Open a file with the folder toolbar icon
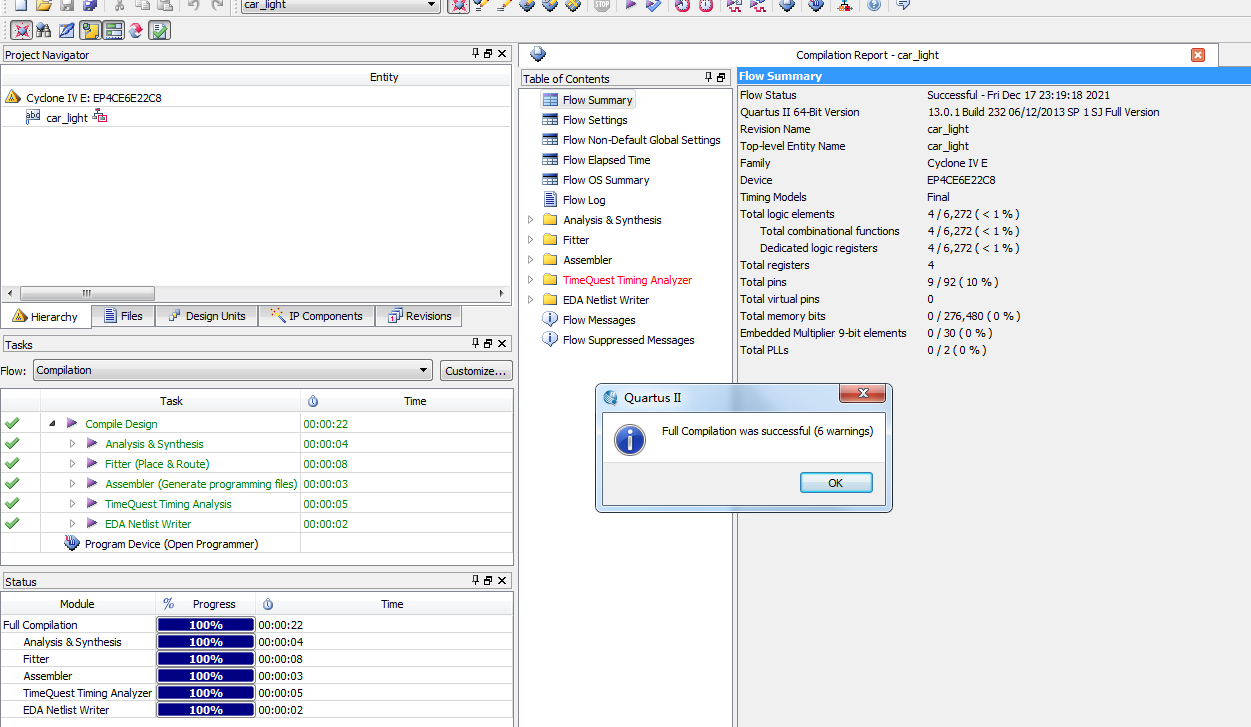This screenshot has width=1251, height=727. click(x=43, y=5)
